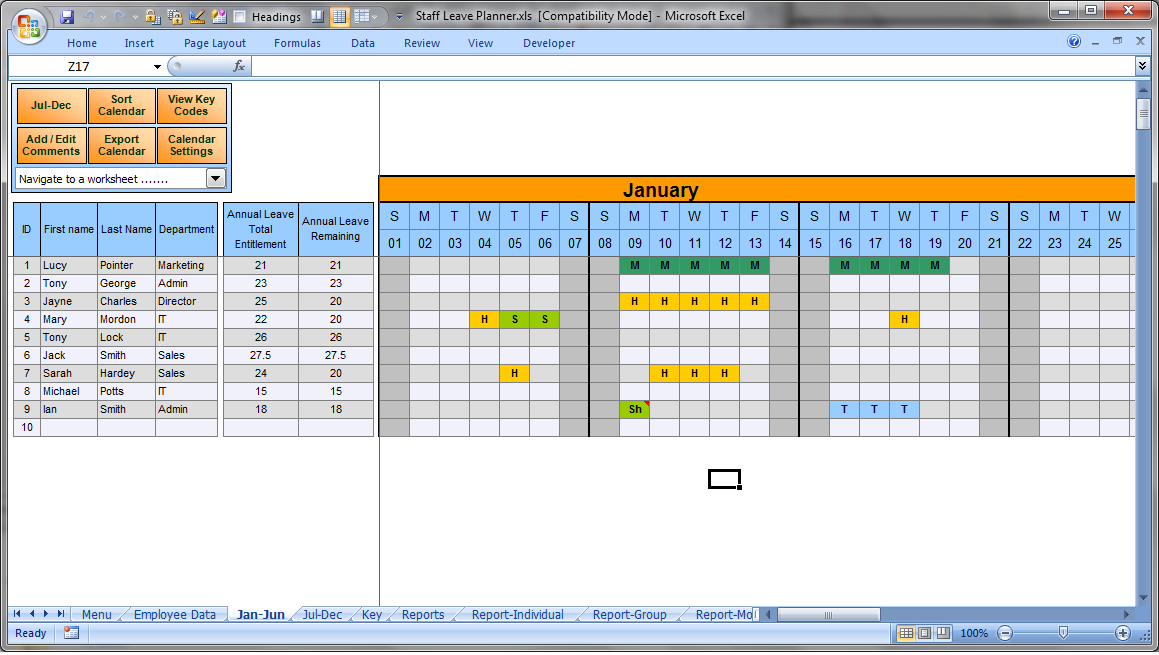Image resolution: width=1159 pixels, height=655 pixels.
Task: Click the Save icon in quick access toolbar
Action: 67,17
